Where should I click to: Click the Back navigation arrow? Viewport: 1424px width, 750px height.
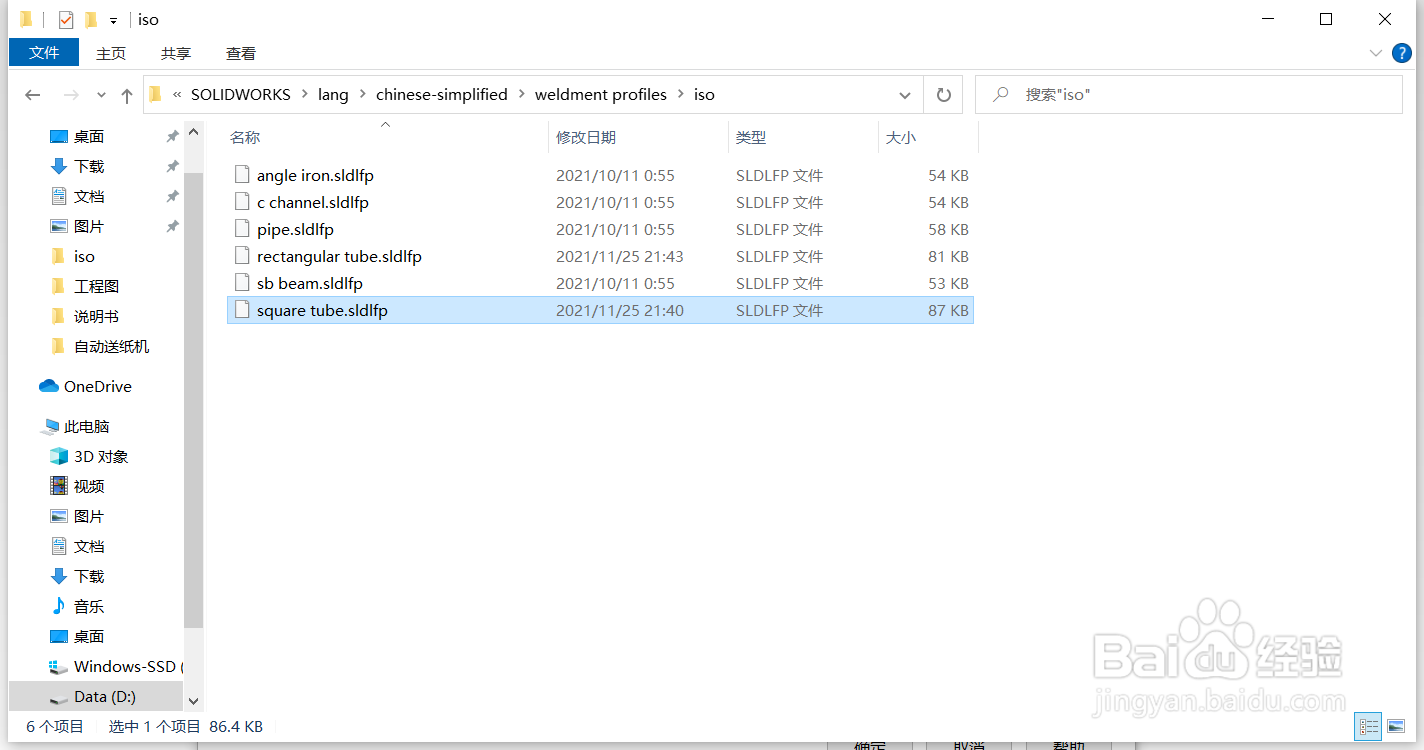pos(33,95)
